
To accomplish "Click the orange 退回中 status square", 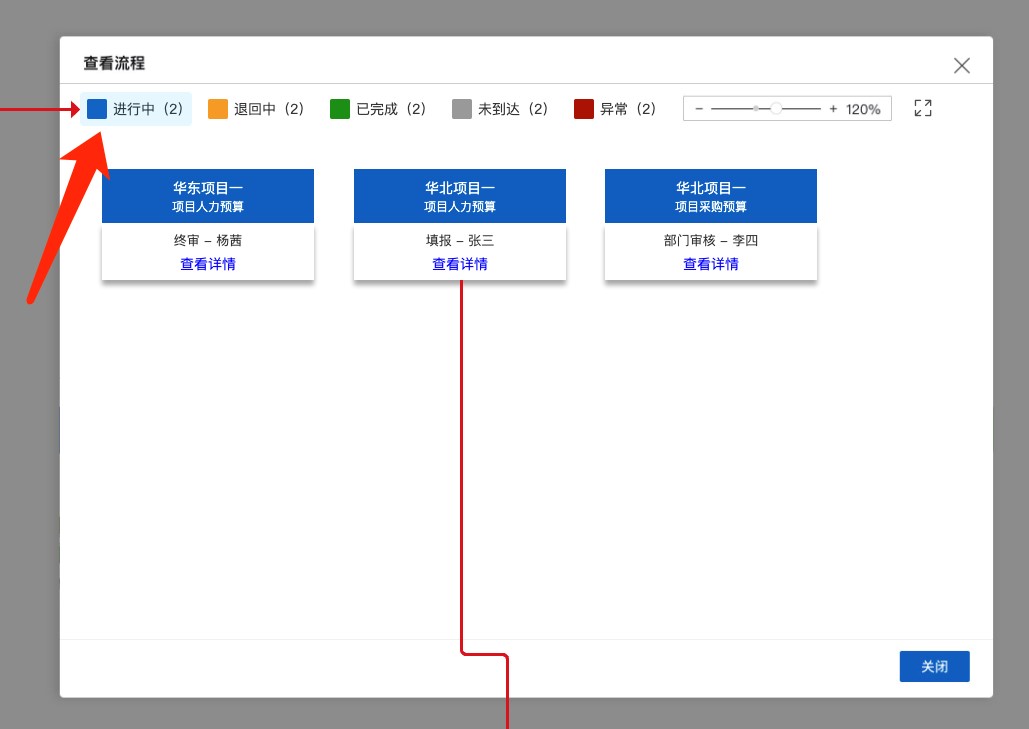I will coord(218,109).
